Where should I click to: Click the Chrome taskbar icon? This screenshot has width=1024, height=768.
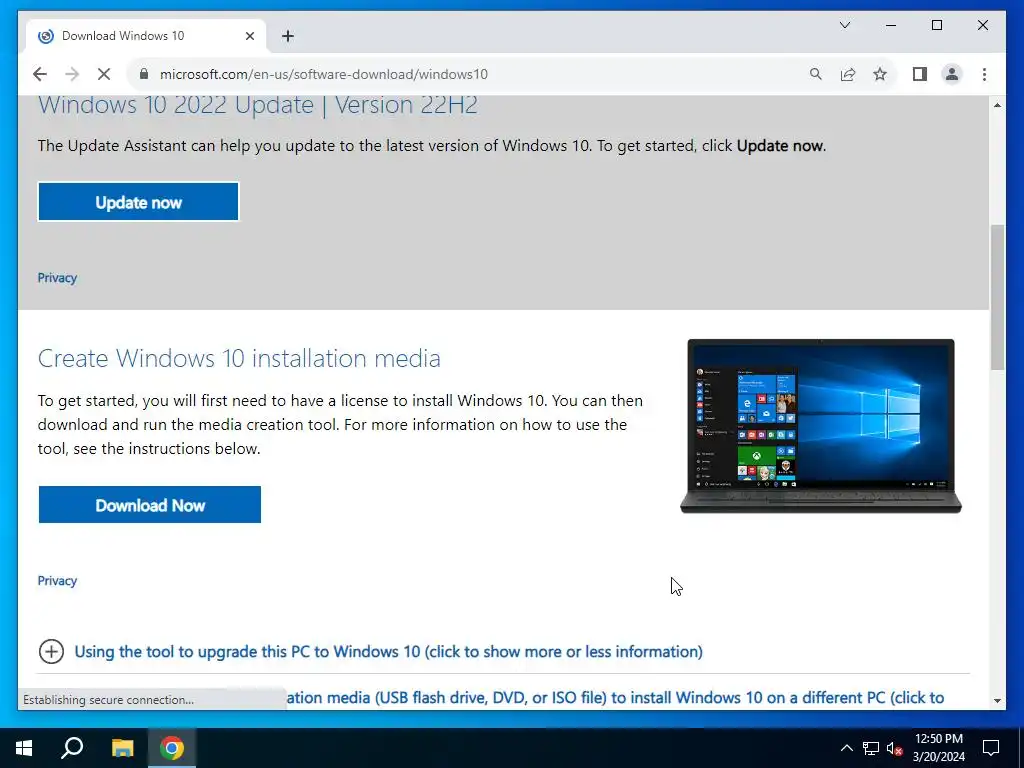[172, 748]
